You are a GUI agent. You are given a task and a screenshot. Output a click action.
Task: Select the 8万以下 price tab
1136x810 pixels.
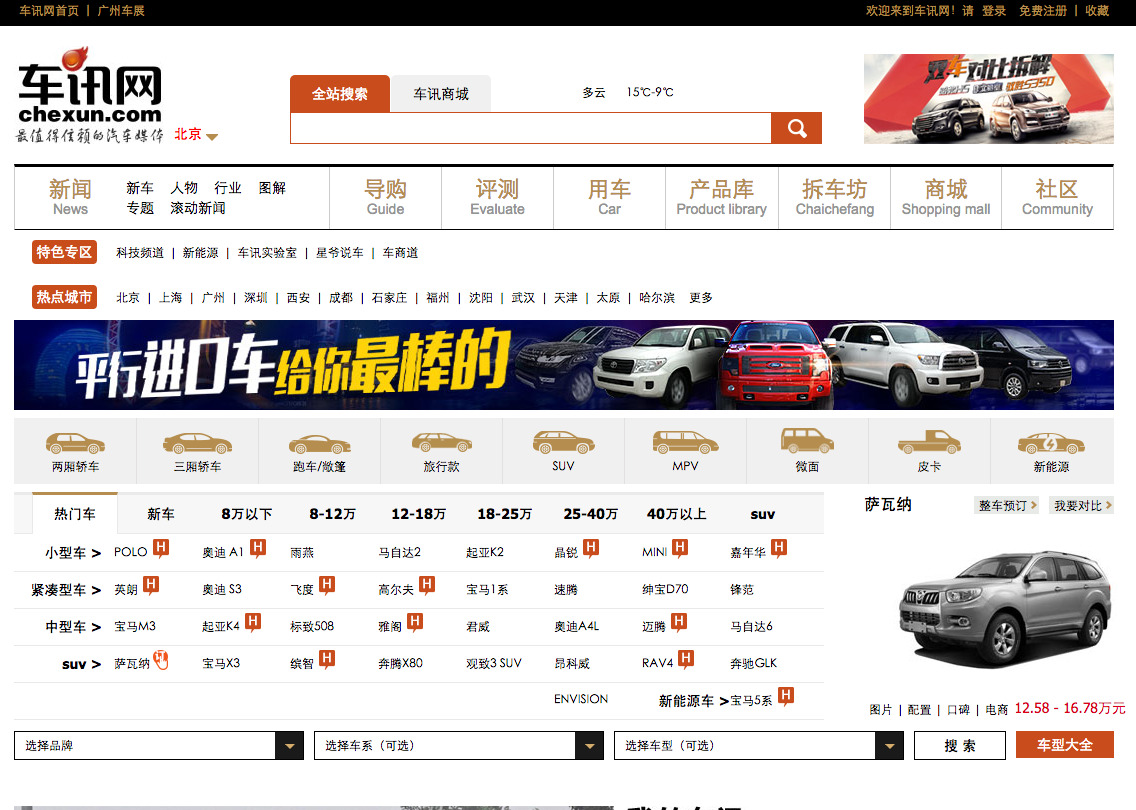pyautogui.click(x=247, y=514)
